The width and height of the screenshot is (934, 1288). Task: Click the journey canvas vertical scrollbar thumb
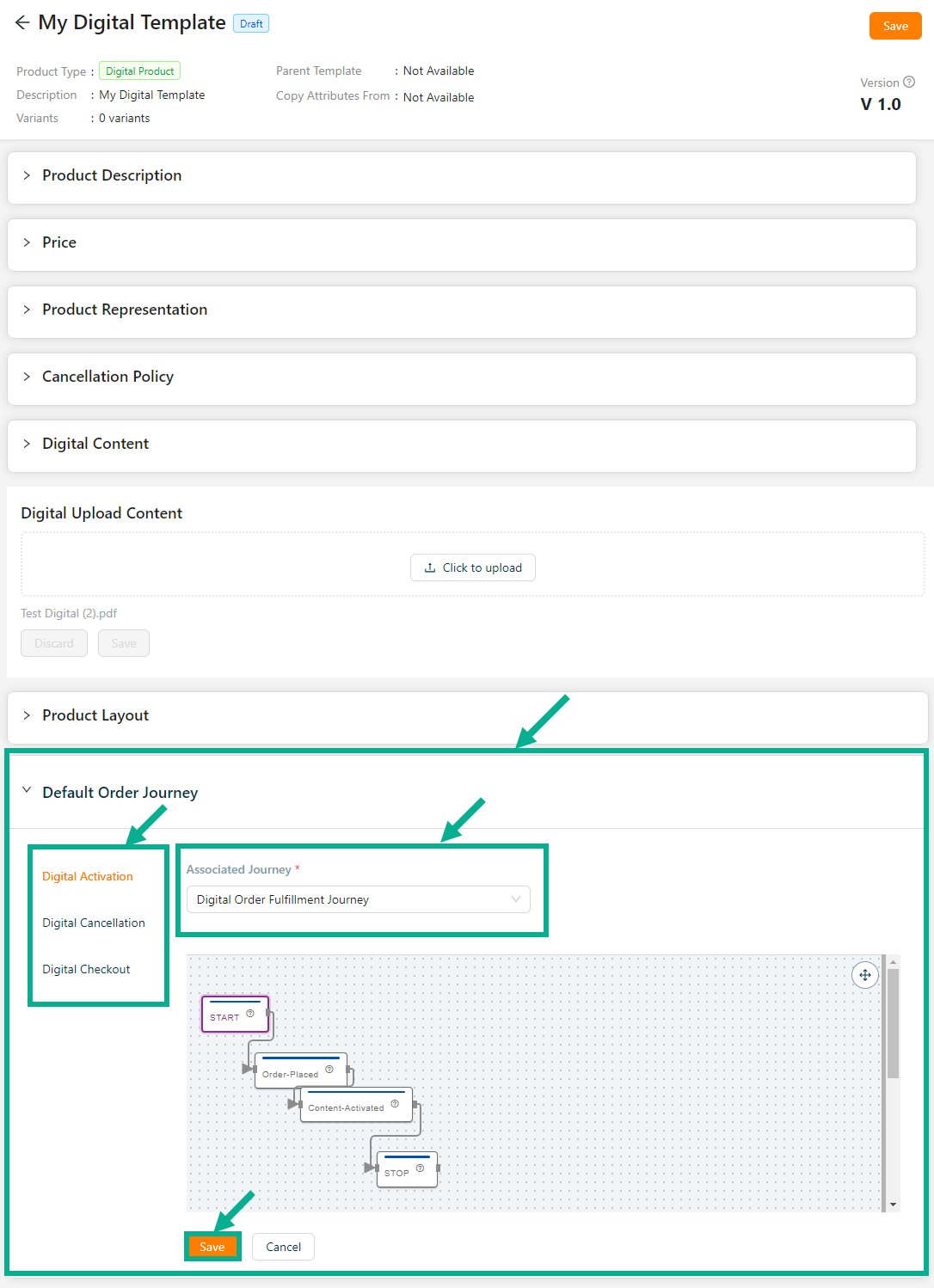[893, 1023]
